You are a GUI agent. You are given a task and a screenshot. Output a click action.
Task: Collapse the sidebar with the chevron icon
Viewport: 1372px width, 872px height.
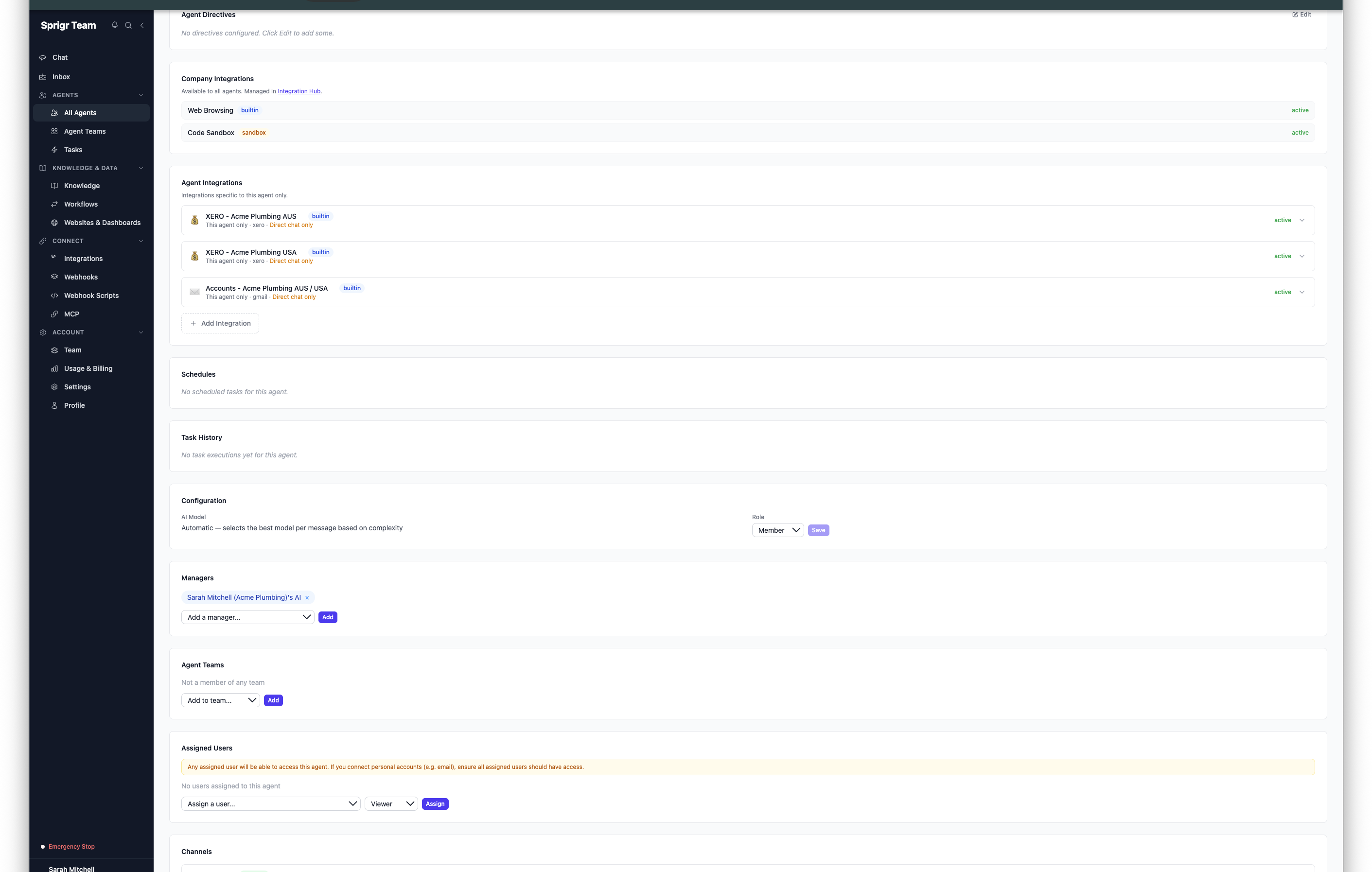pyautogui.click(x=141, y=25)
